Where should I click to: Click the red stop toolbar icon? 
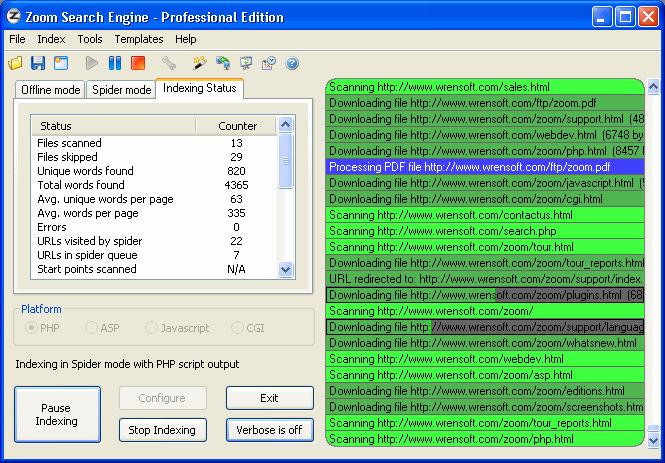(138, 64)
